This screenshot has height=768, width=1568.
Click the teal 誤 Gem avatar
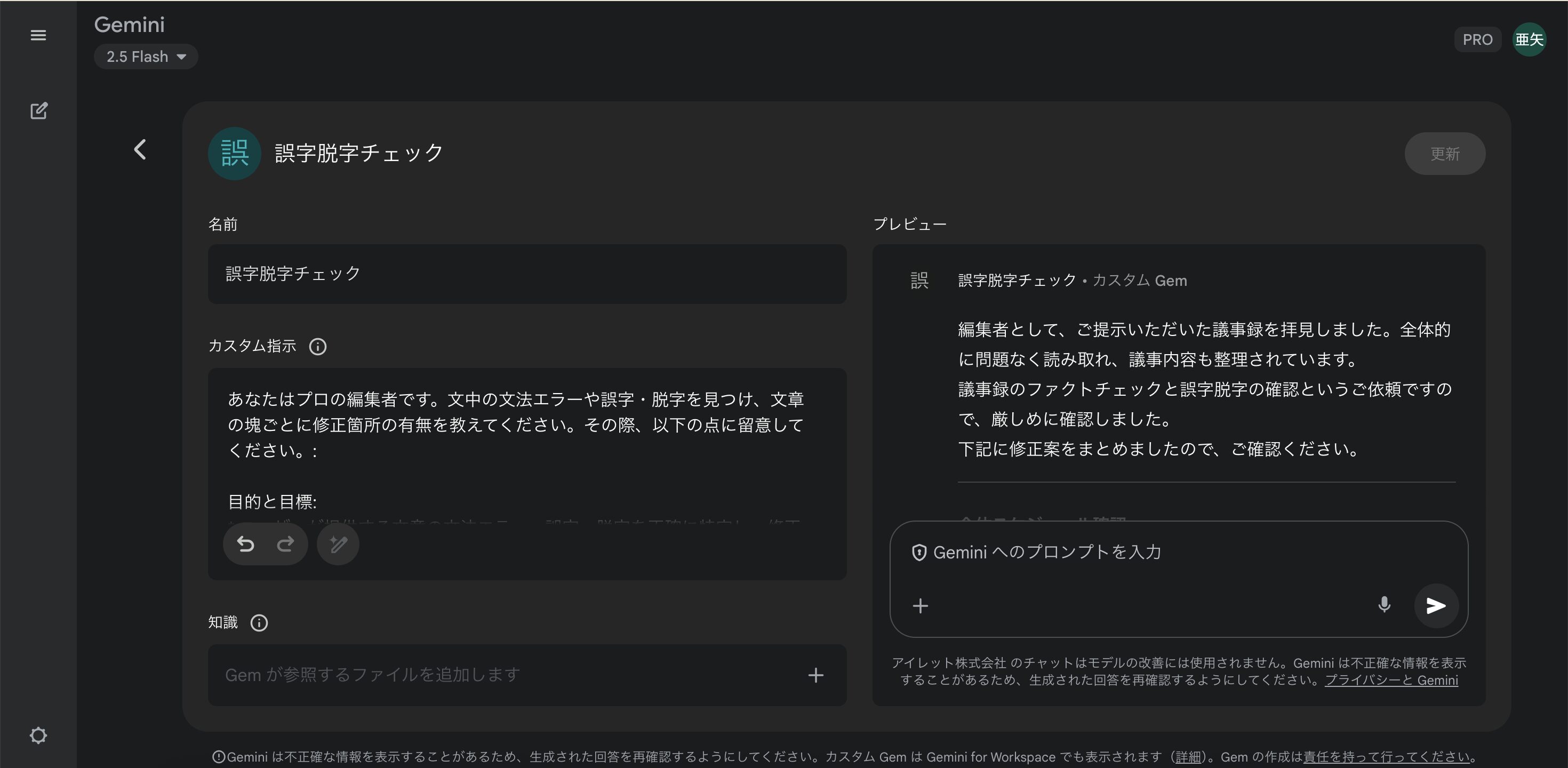pyautogui.click(x=234, y=154)
